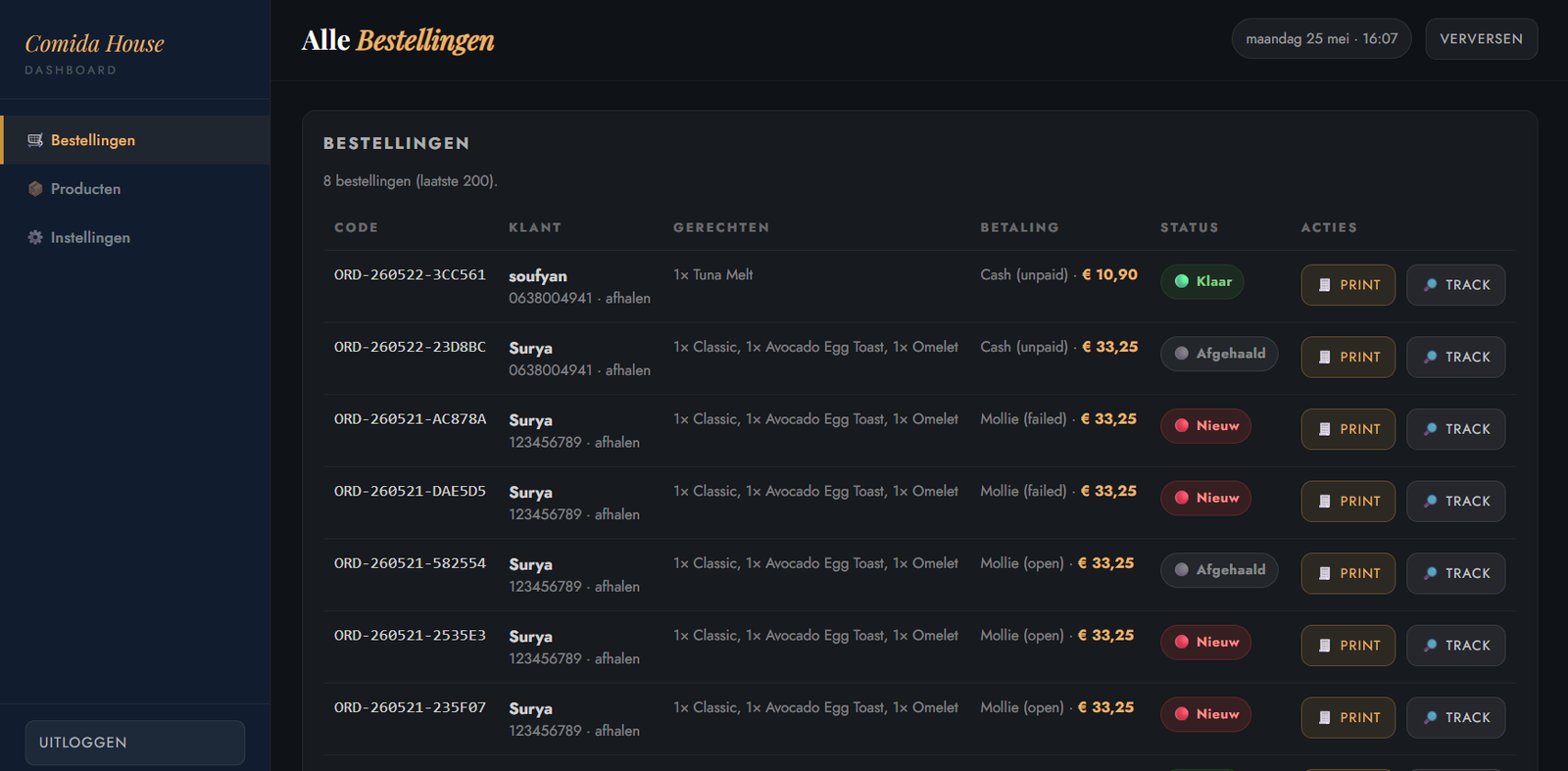The width and height of the screenshot is (1568, 771).
Task: Click the Klaar status badge
Action: click(1202, 281)
